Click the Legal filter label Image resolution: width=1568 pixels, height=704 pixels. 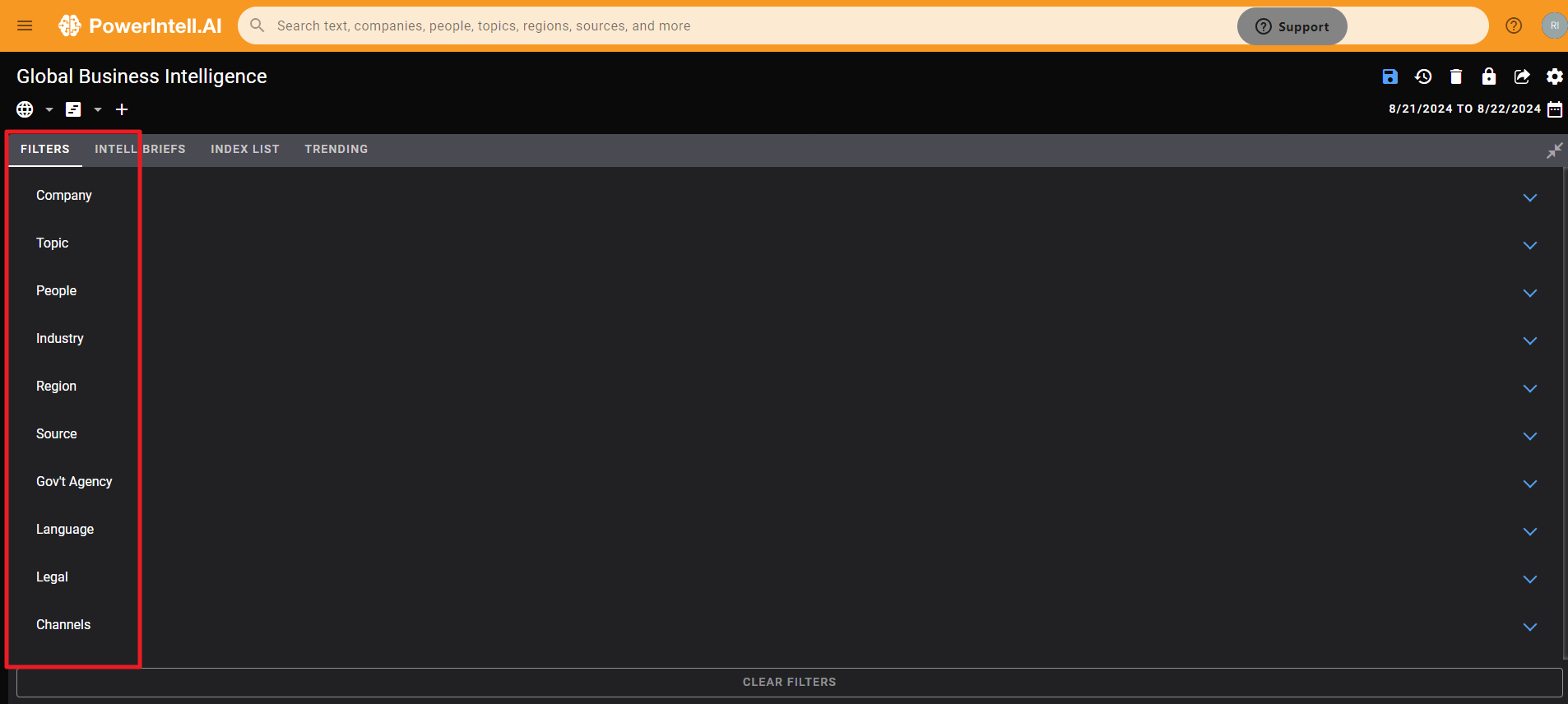52,577
